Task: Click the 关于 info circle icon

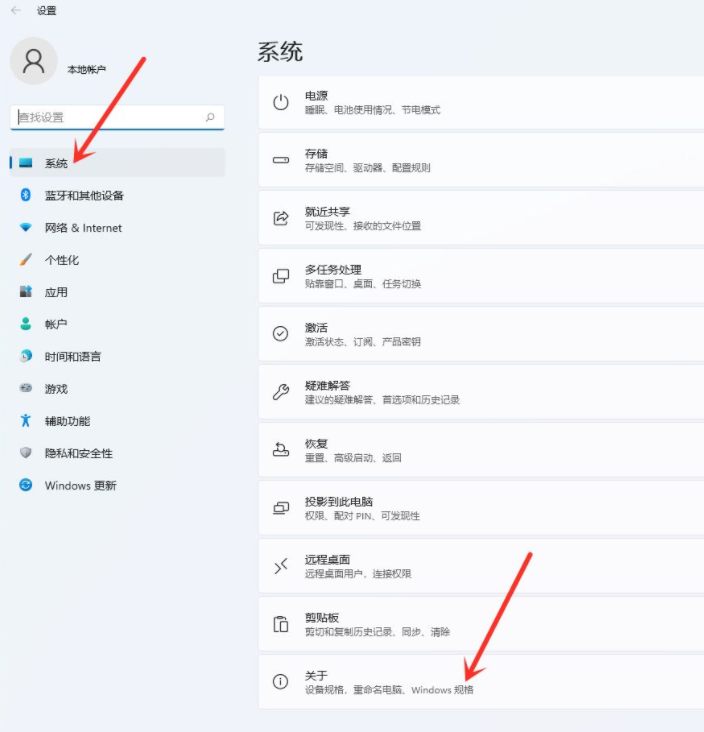Action: [x=281, y=682]
